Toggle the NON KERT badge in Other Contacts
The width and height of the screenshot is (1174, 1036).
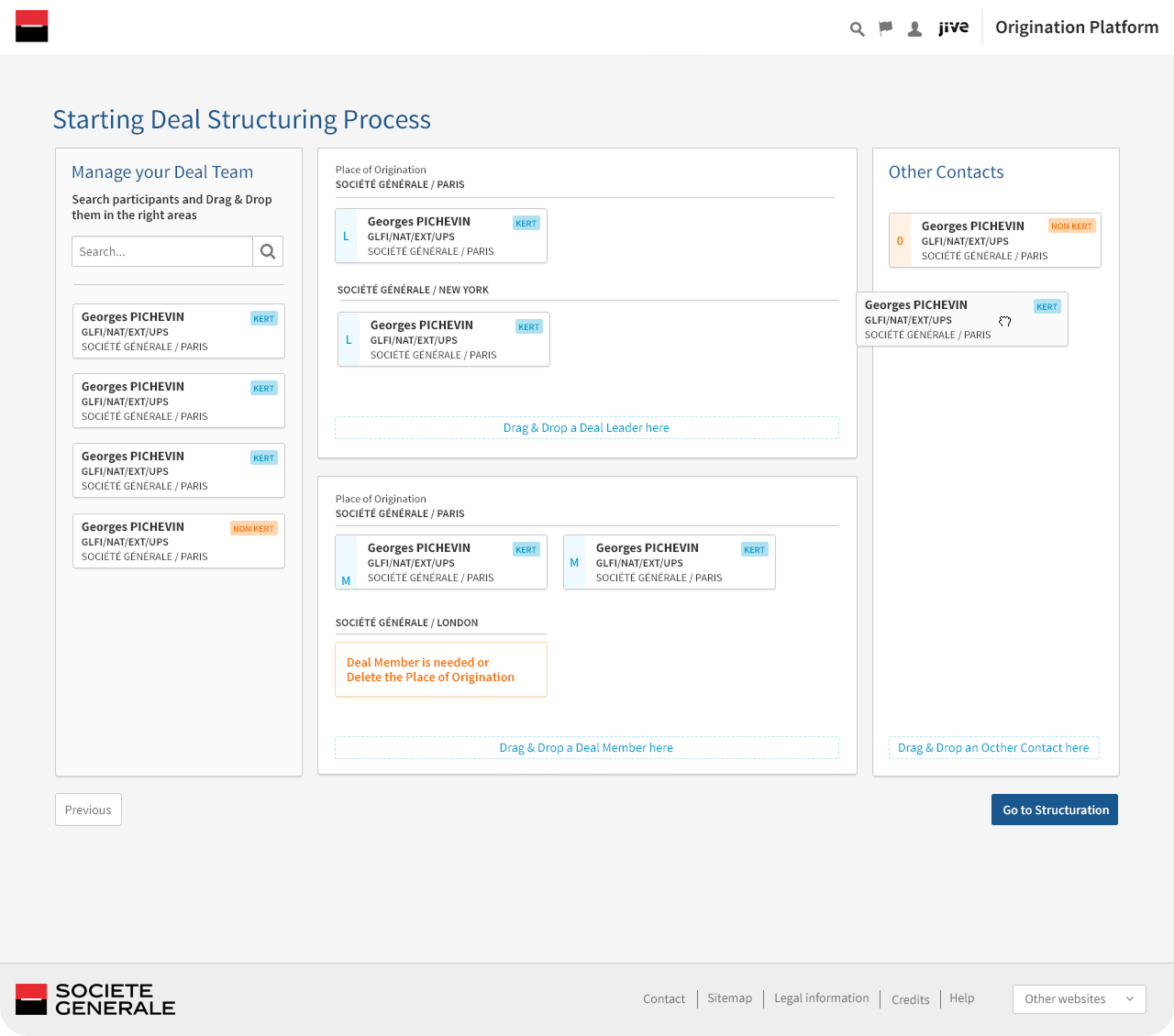1071,226
